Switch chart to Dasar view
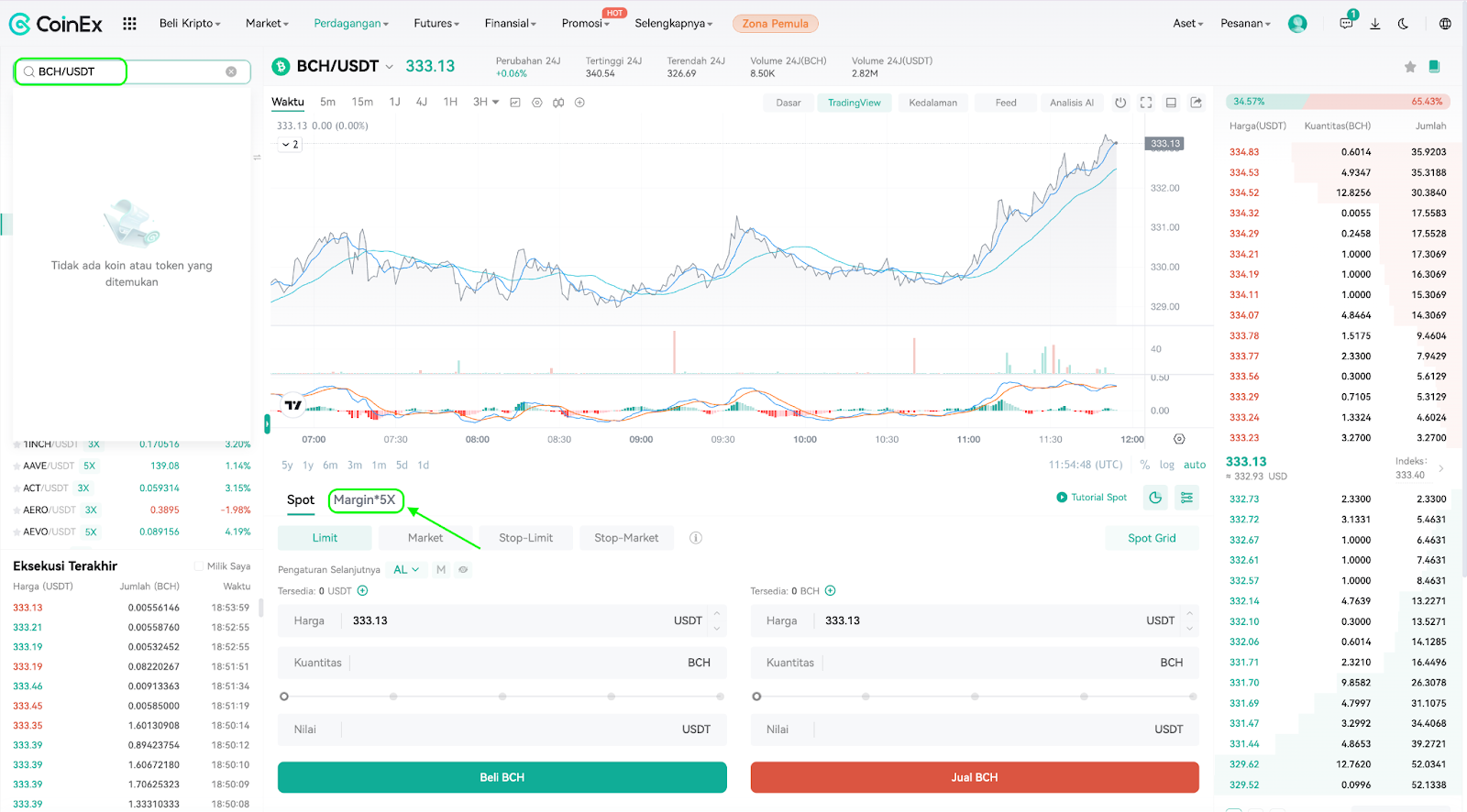Image resolution: width=1467 pixels, height=812 pixels. [789, 103]
